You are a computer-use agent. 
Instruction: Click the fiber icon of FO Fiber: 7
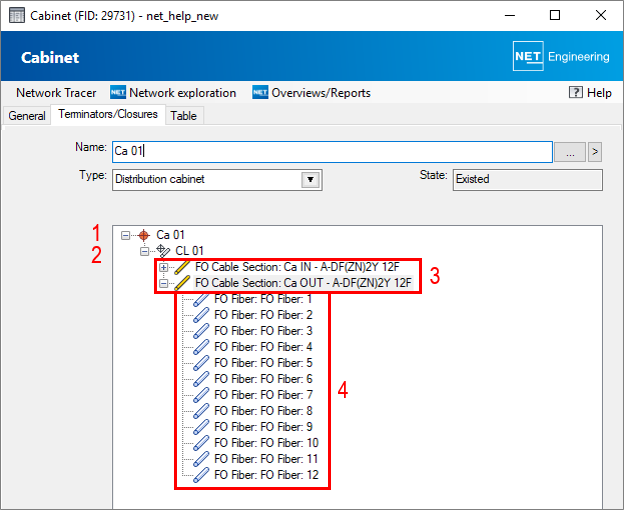201,395
